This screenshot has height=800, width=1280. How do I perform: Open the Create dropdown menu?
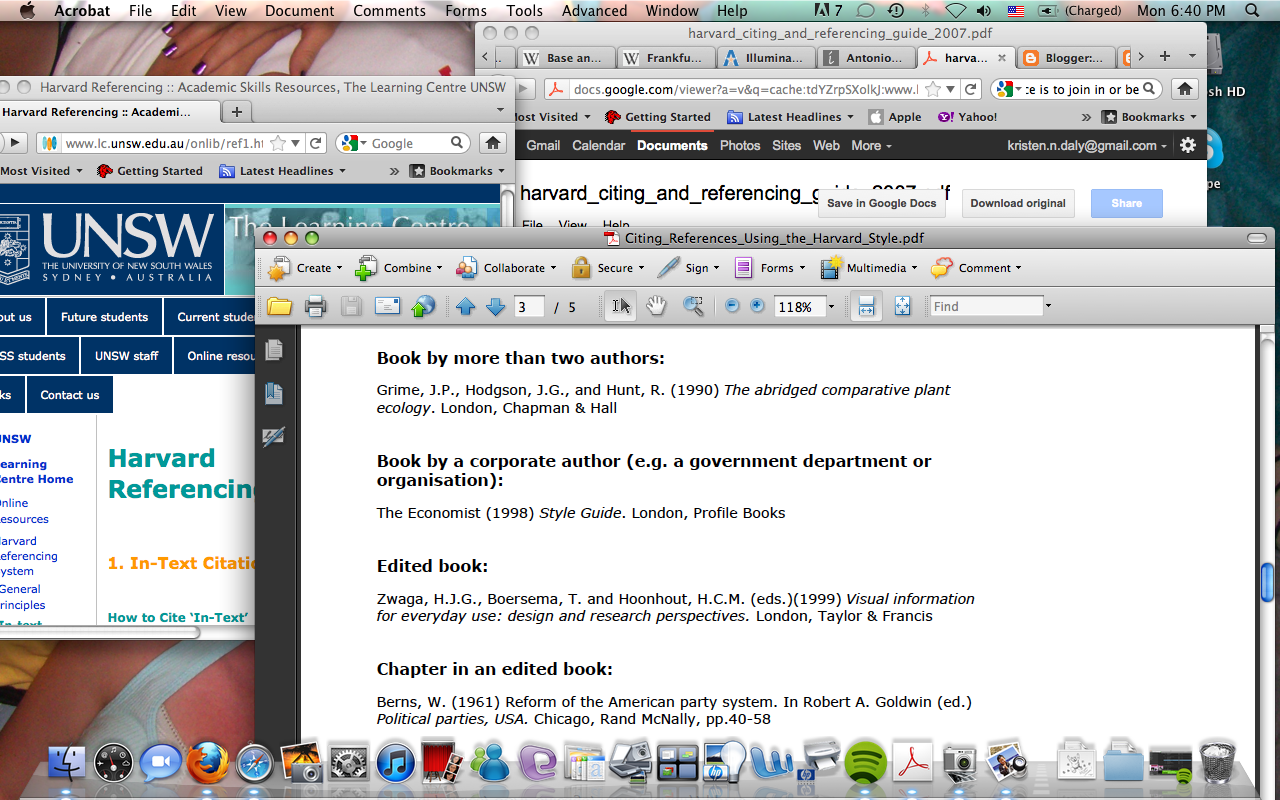(x=305, y=268)
